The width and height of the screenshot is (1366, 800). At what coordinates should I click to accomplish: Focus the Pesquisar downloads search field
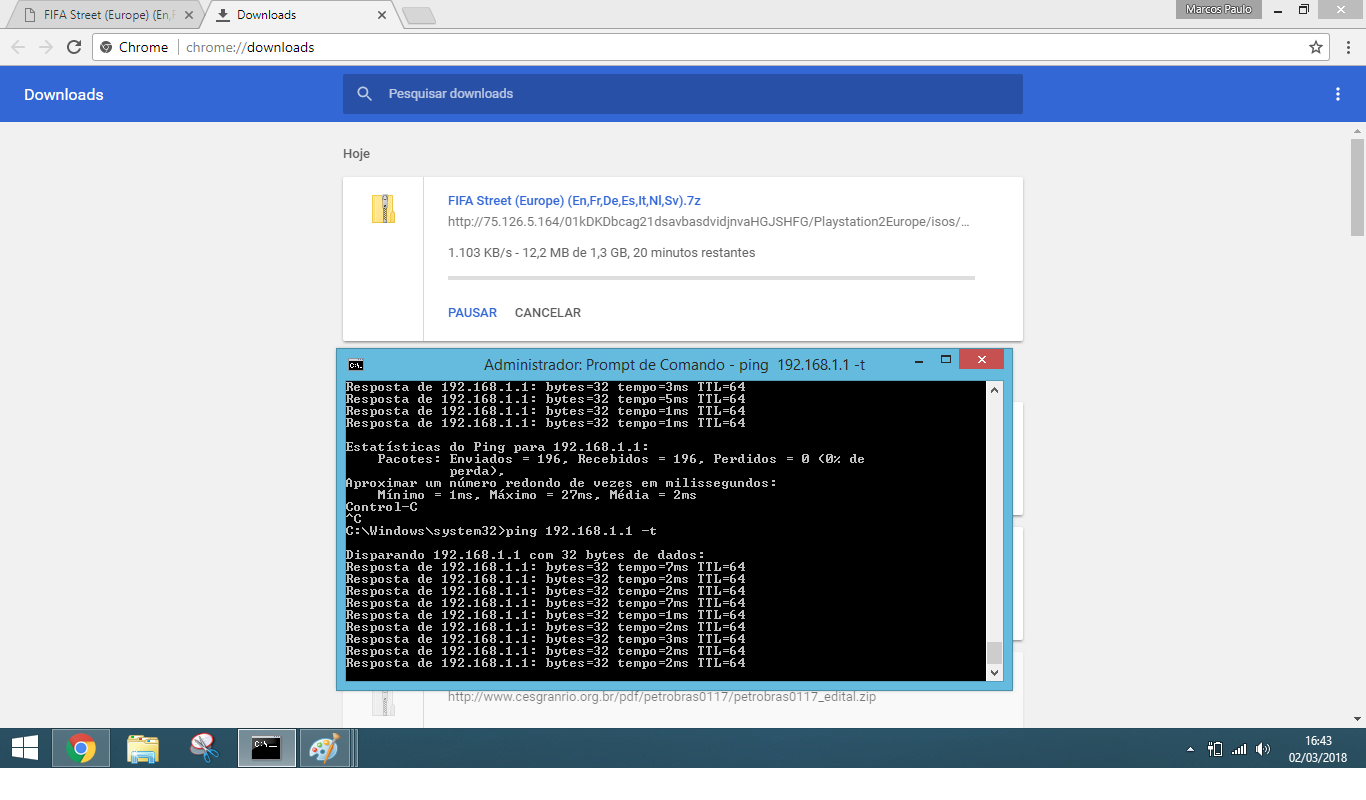click(682, 94)
